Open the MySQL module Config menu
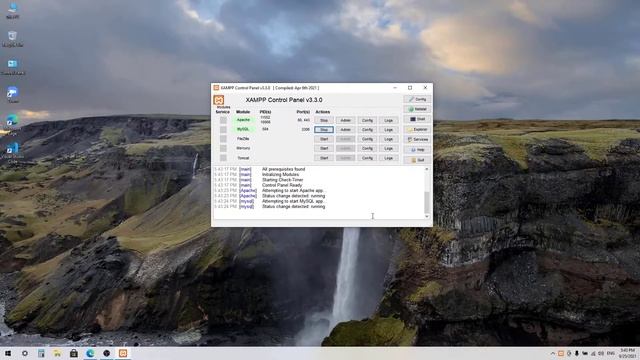Viewport: 640px width, 360px height. click(x=367, y=130)
